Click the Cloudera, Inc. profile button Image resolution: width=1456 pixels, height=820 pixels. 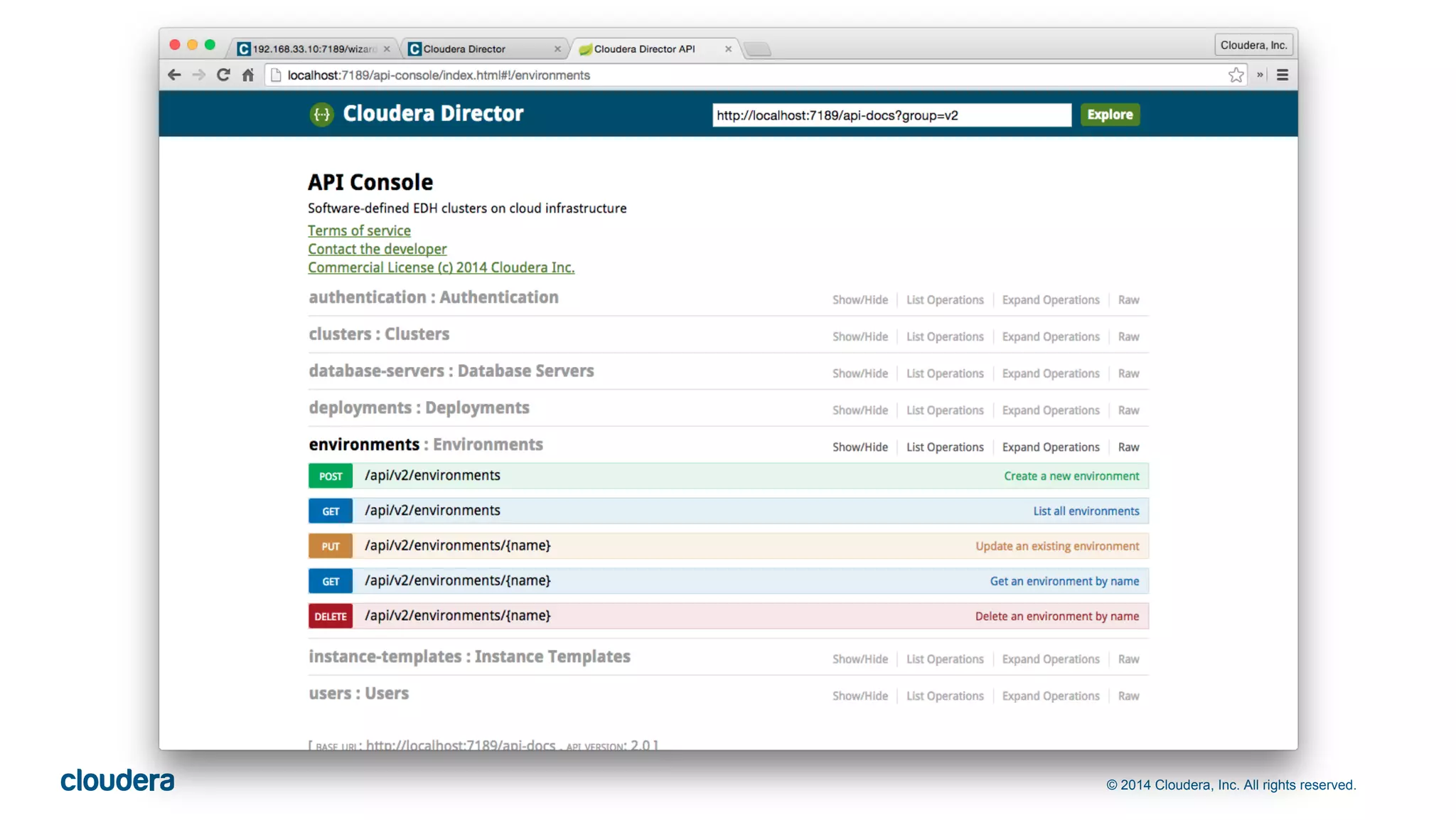pyautogui.click(x=1254, y=45)
